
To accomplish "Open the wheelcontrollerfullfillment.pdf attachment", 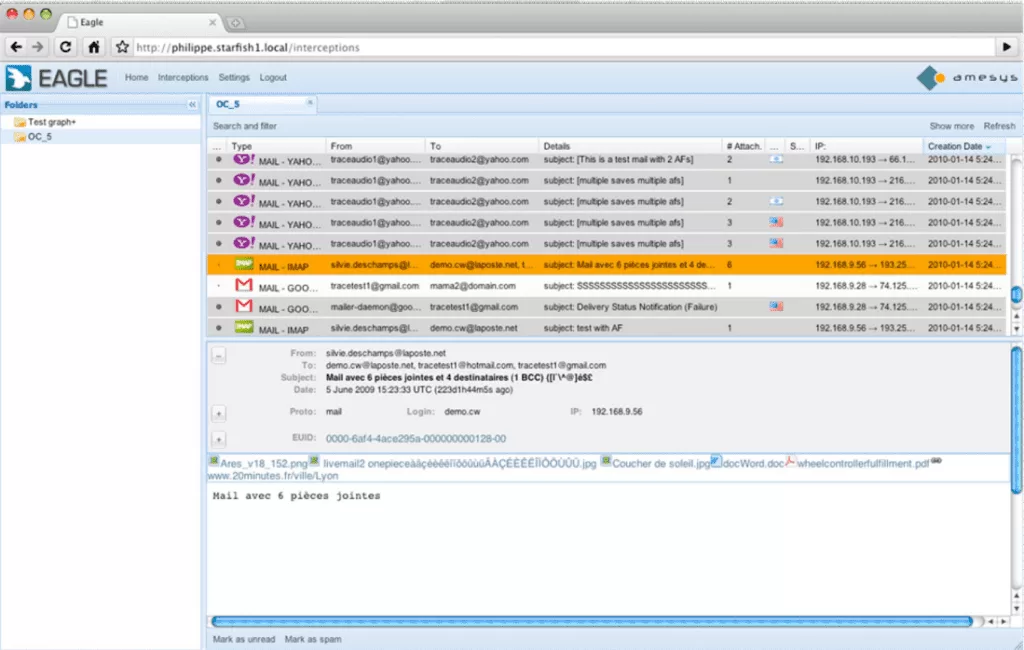I will click(863, 463).
